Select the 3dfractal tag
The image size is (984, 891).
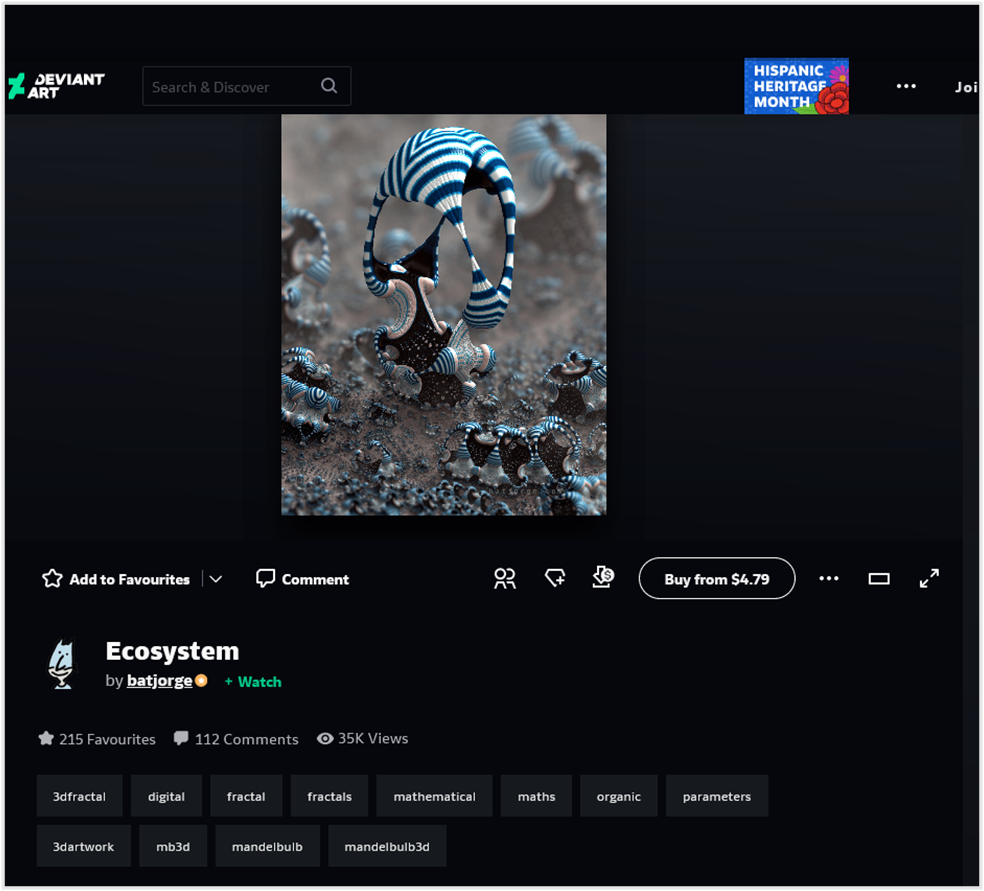click(80, 796)
